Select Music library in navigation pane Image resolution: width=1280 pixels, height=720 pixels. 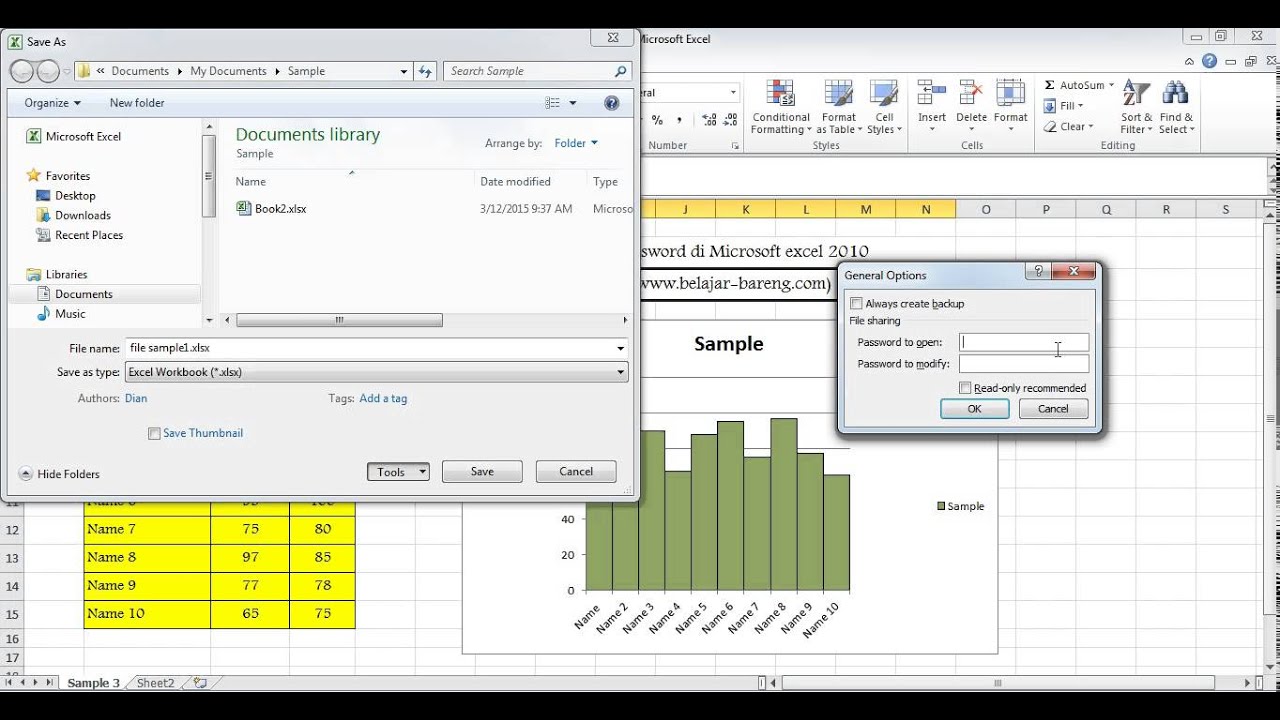[70, 314]
